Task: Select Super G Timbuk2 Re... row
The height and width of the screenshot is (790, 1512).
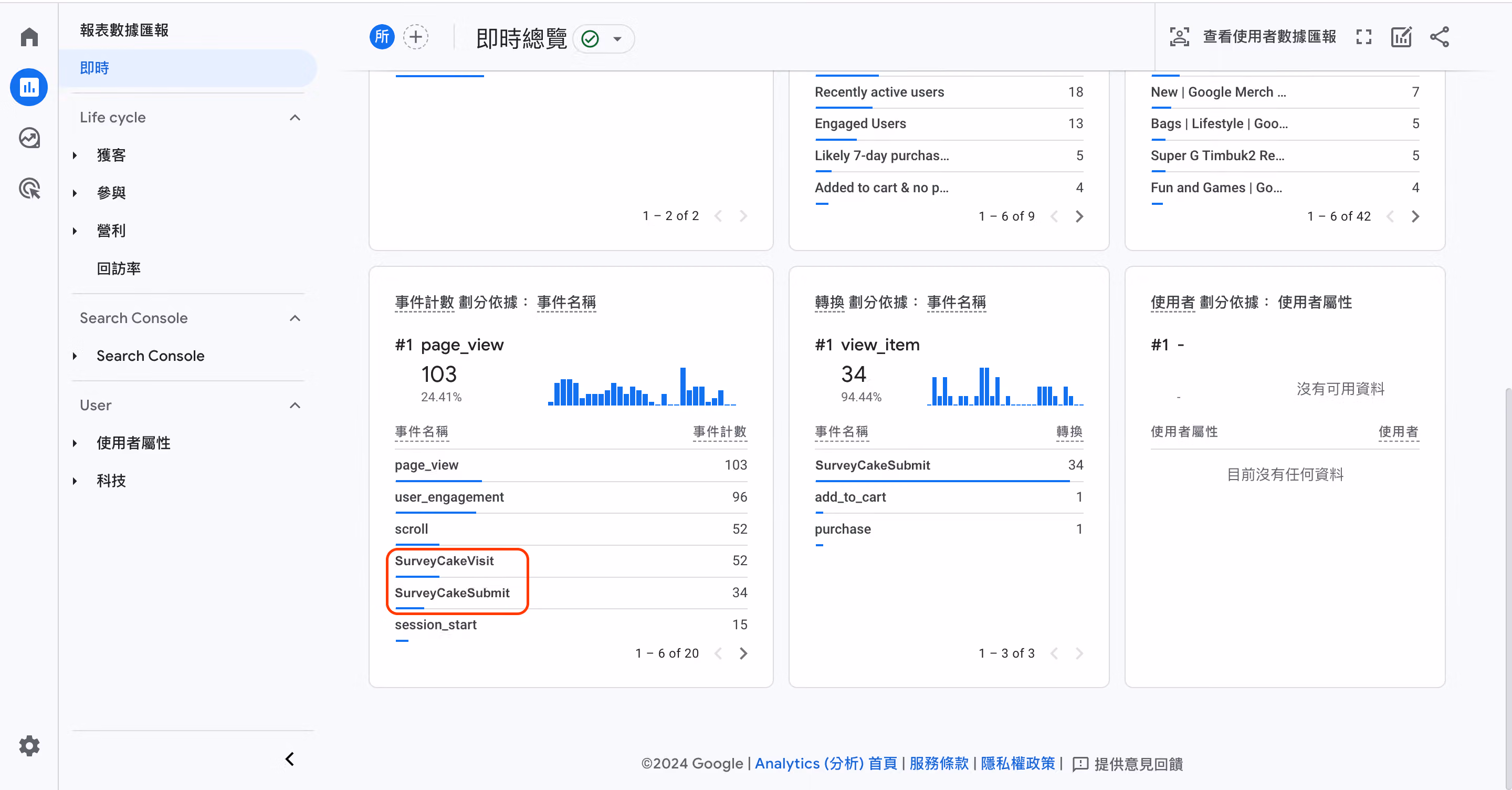Action: (x=1285, y=155)
